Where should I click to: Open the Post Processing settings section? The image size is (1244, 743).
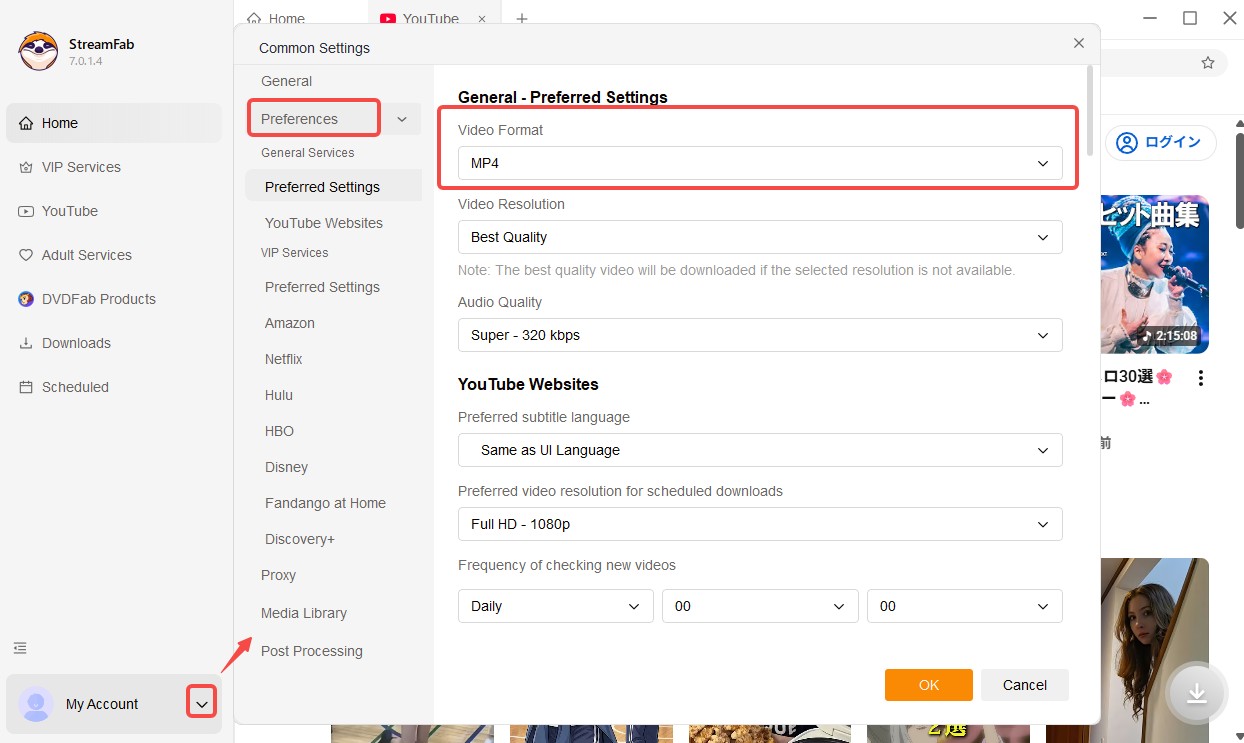(311, 651)
